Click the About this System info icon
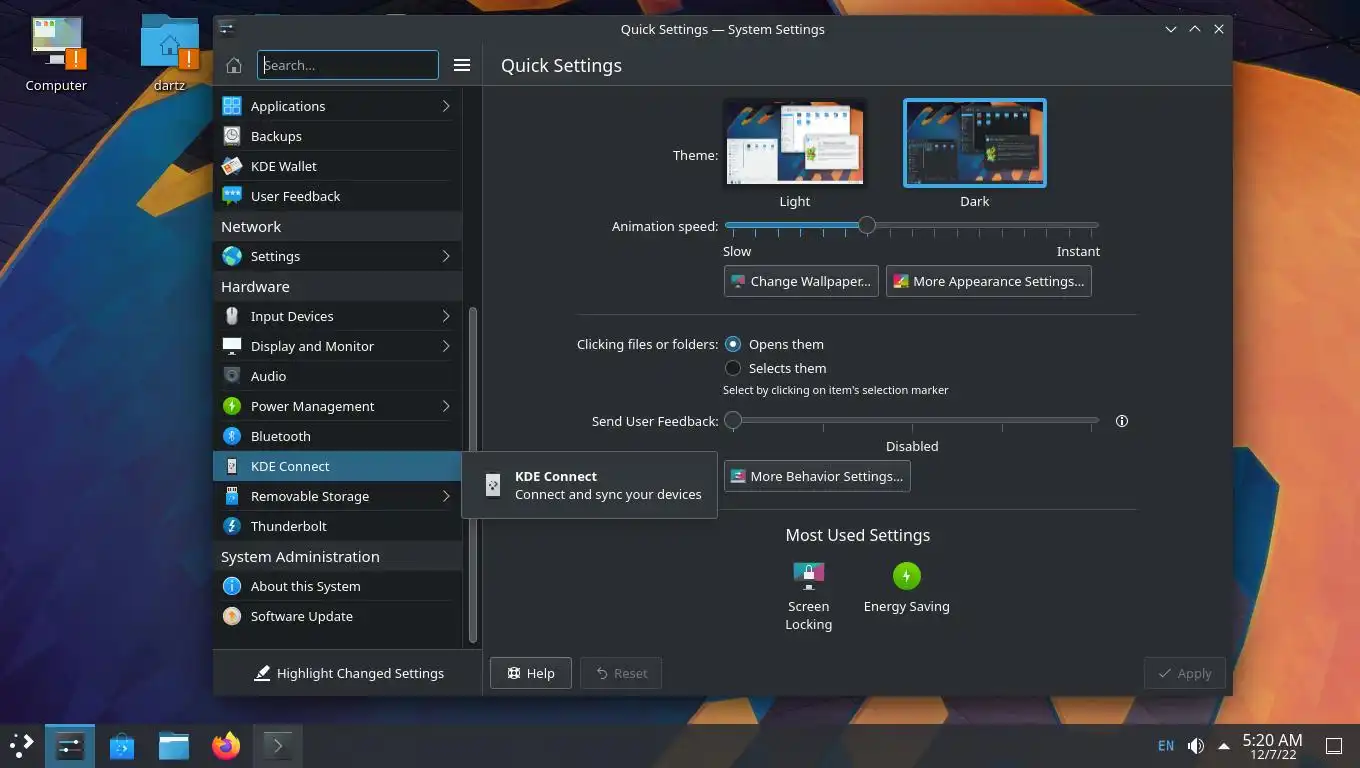This screenshot has height=768, width=1360. click(232, 586)
